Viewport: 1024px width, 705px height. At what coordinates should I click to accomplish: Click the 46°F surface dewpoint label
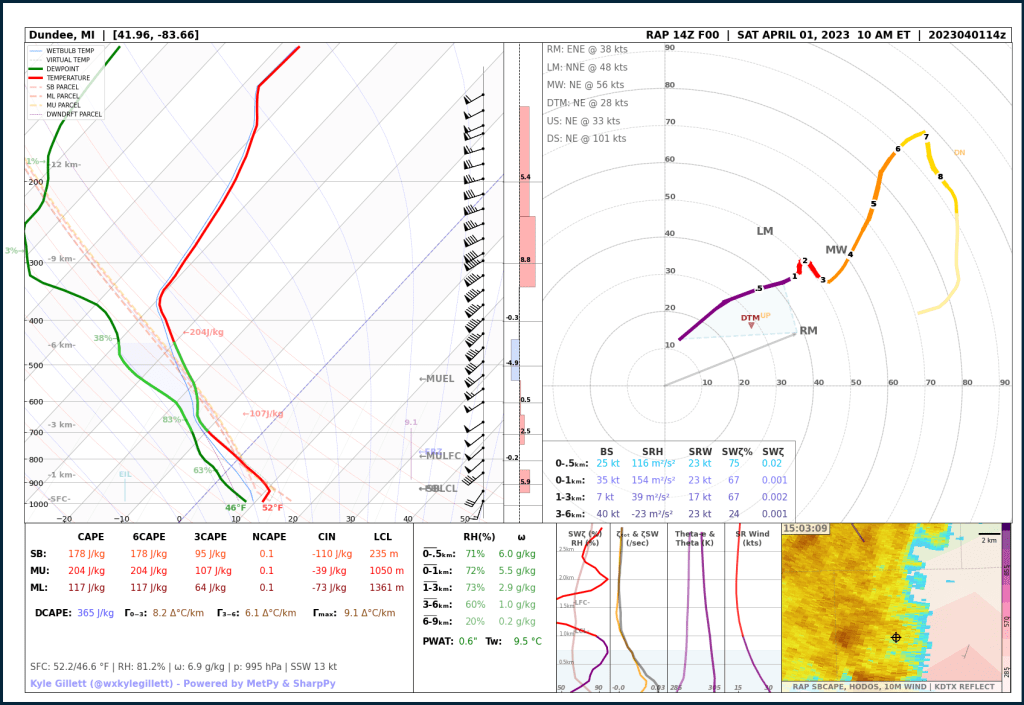tap(235, 508)
